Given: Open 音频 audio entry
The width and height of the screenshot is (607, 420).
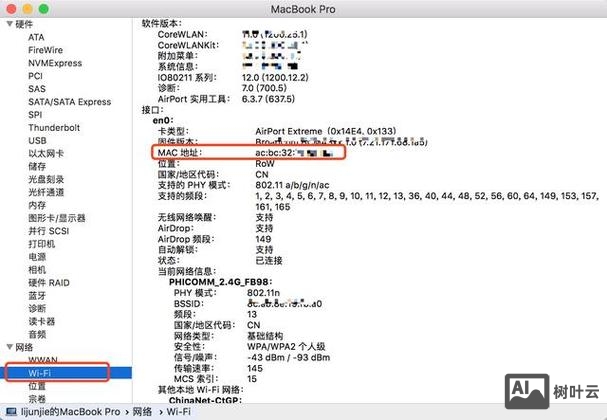Looking at the screenshot, I should 37,334.
